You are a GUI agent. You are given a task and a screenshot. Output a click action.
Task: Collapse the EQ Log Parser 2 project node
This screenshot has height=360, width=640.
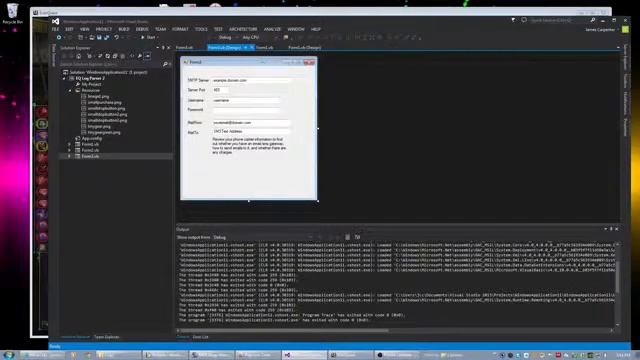pyautogui.click(x=64, y=78)
